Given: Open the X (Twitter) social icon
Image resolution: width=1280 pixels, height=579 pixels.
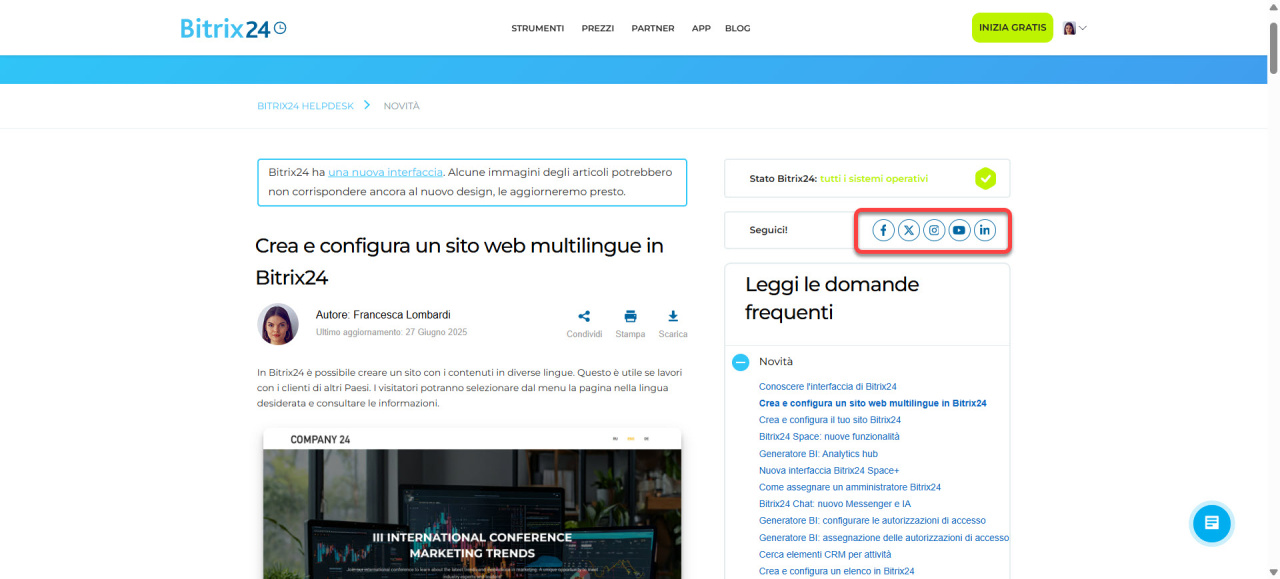Looking at the screenshot, I should [x=909, y=231].
